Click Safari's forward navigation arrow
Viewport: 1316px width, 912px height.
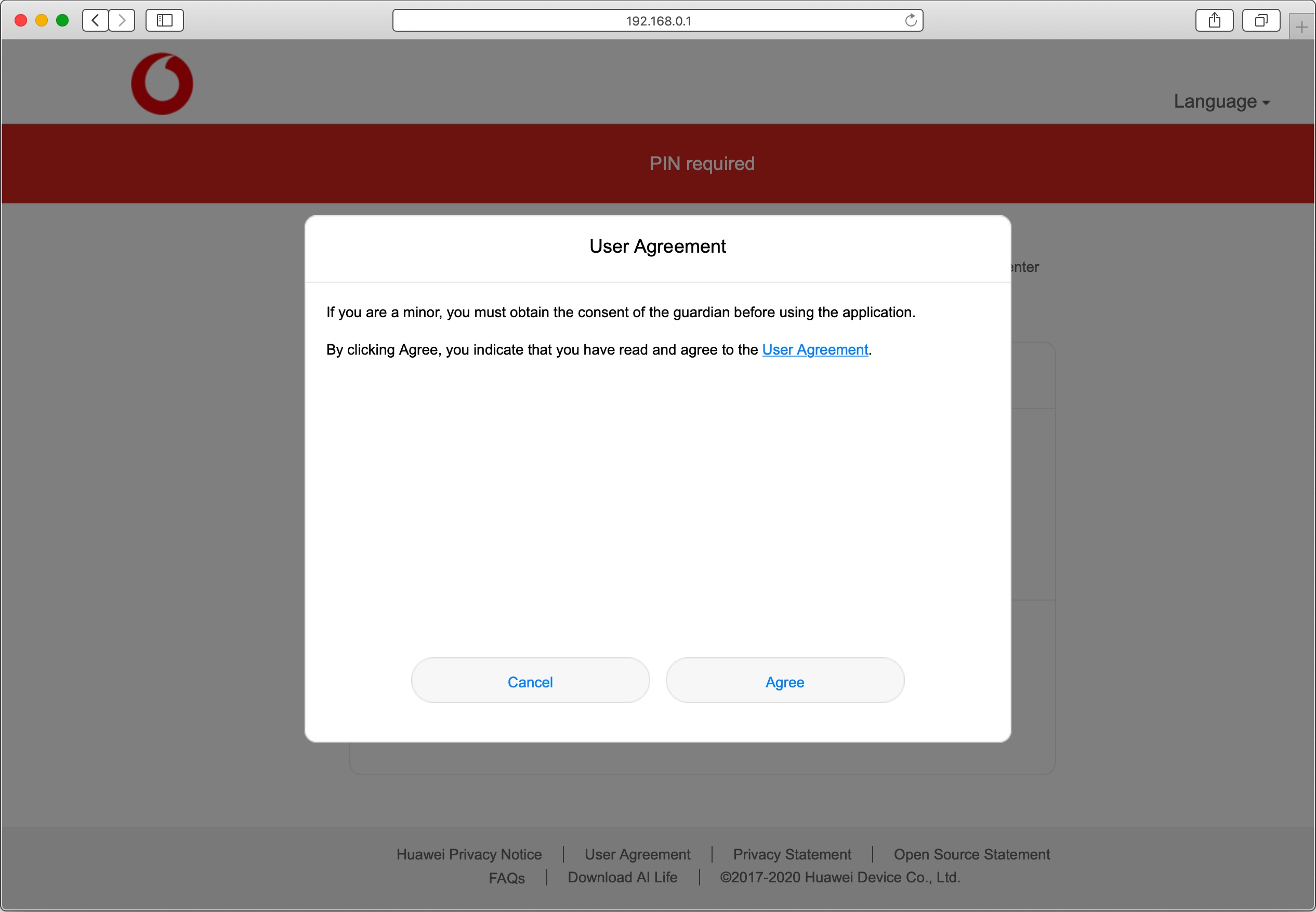[122, 21]
